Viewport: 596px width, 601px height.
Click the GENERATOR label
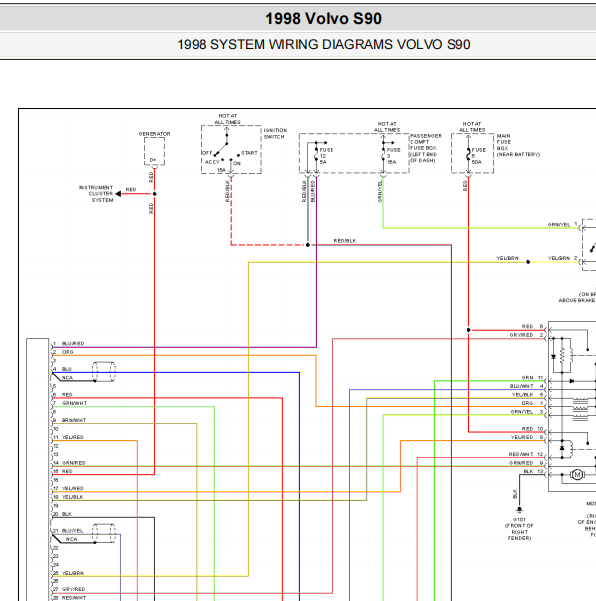pyautogui.click(x=154, y=134)
